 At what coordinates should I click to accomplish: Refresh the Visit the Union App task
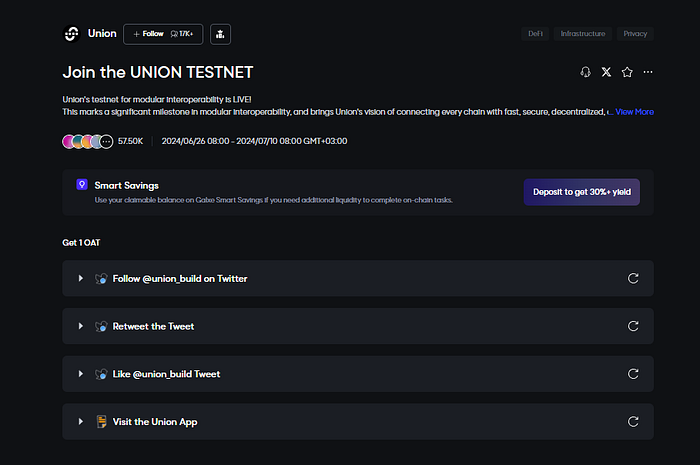(x=633, y=422)
